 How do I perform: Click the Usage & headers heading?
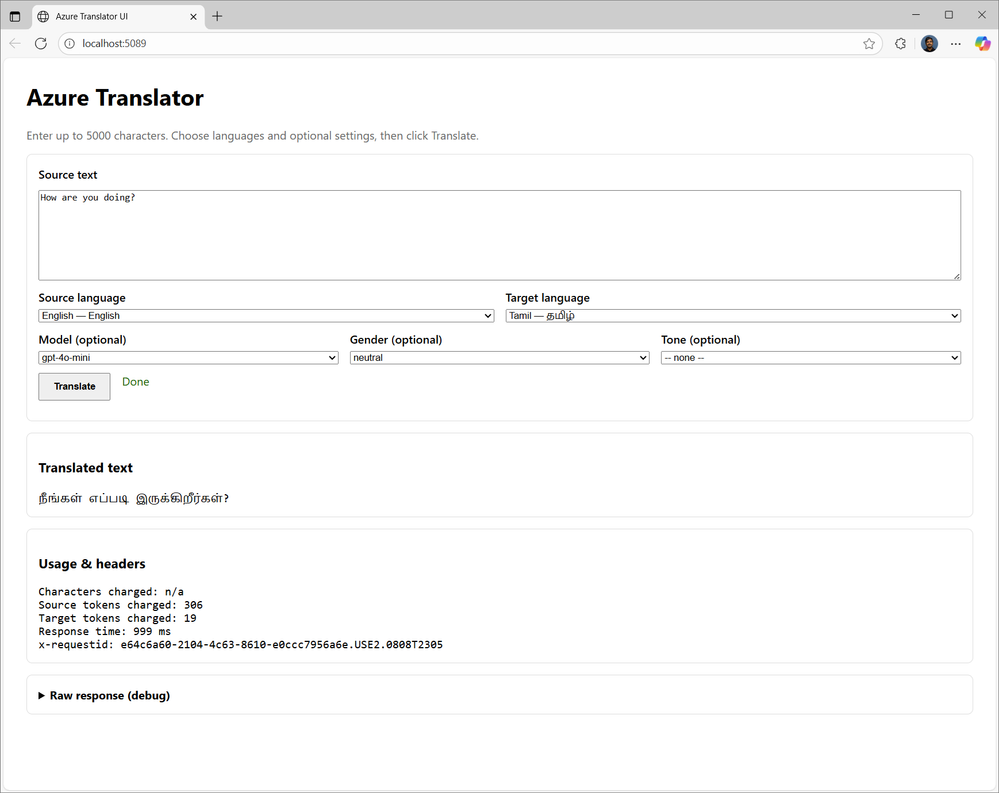click(x=92, y=564)
